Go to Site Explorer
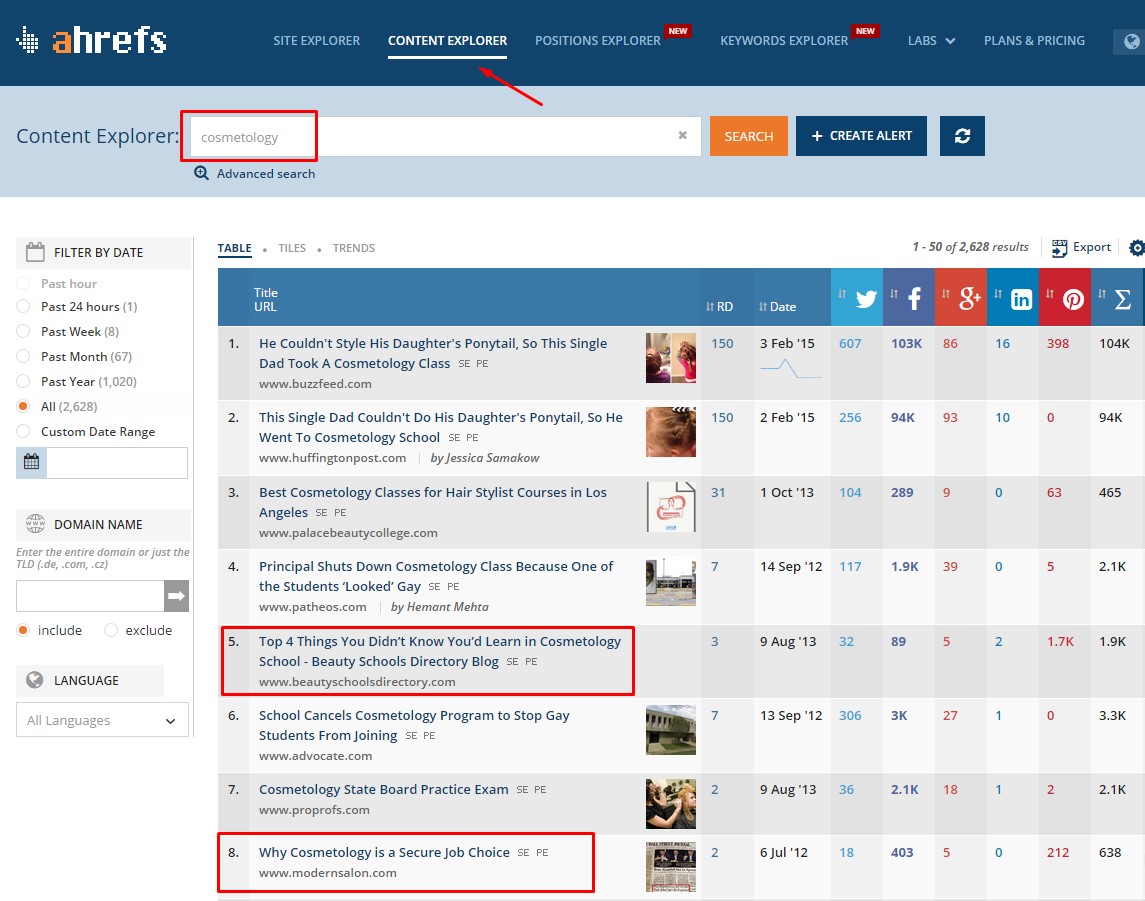 pos(316,41)
